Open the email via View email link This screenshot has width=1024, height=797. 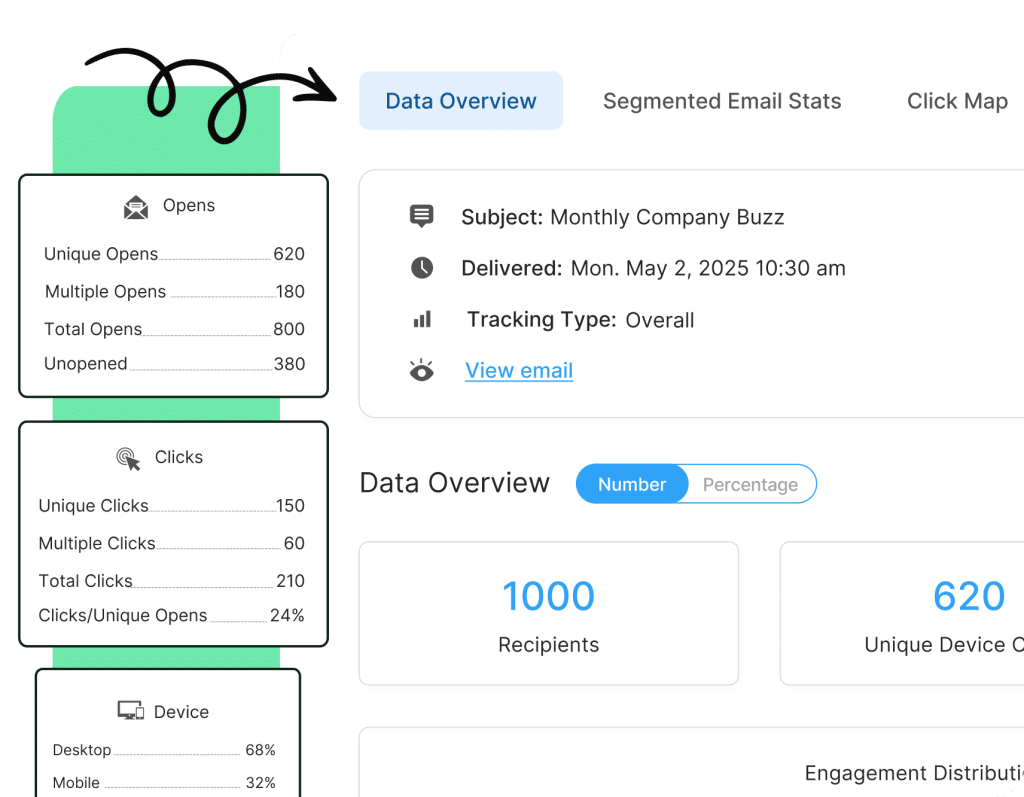tap(518, 370)
